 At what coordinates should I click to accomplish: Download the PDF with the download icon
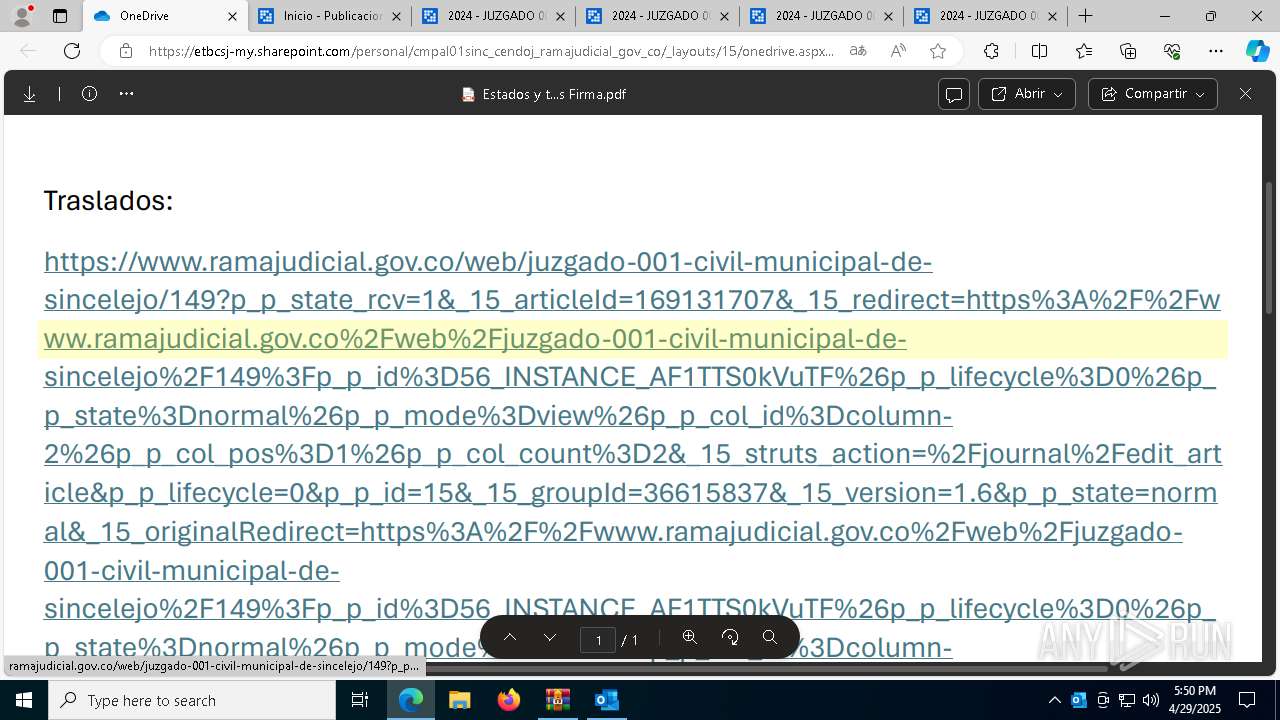pyautogui.click(x=29, y=94)
